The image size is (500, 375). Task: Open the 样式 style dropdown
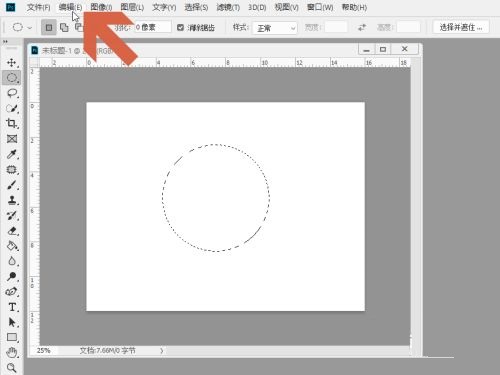(x=275, y=28)
